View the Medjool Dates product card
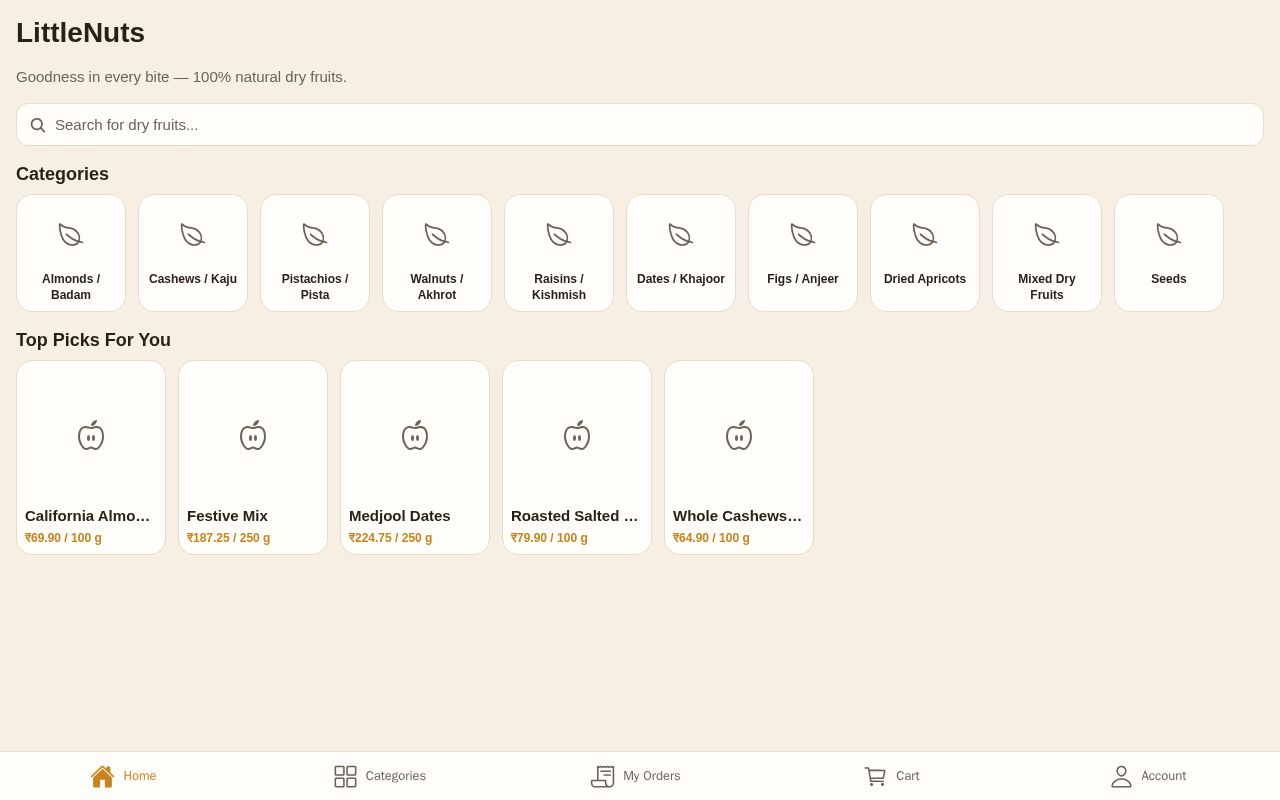 tap(415, 457)
